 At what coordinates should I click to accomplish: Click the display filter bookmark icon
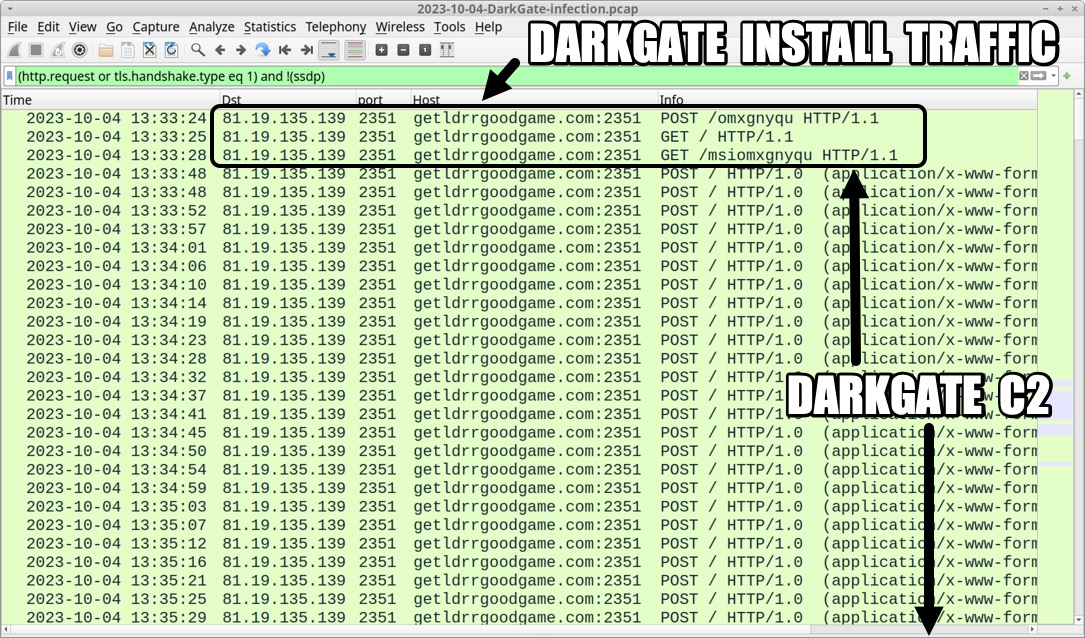point(10,76)
